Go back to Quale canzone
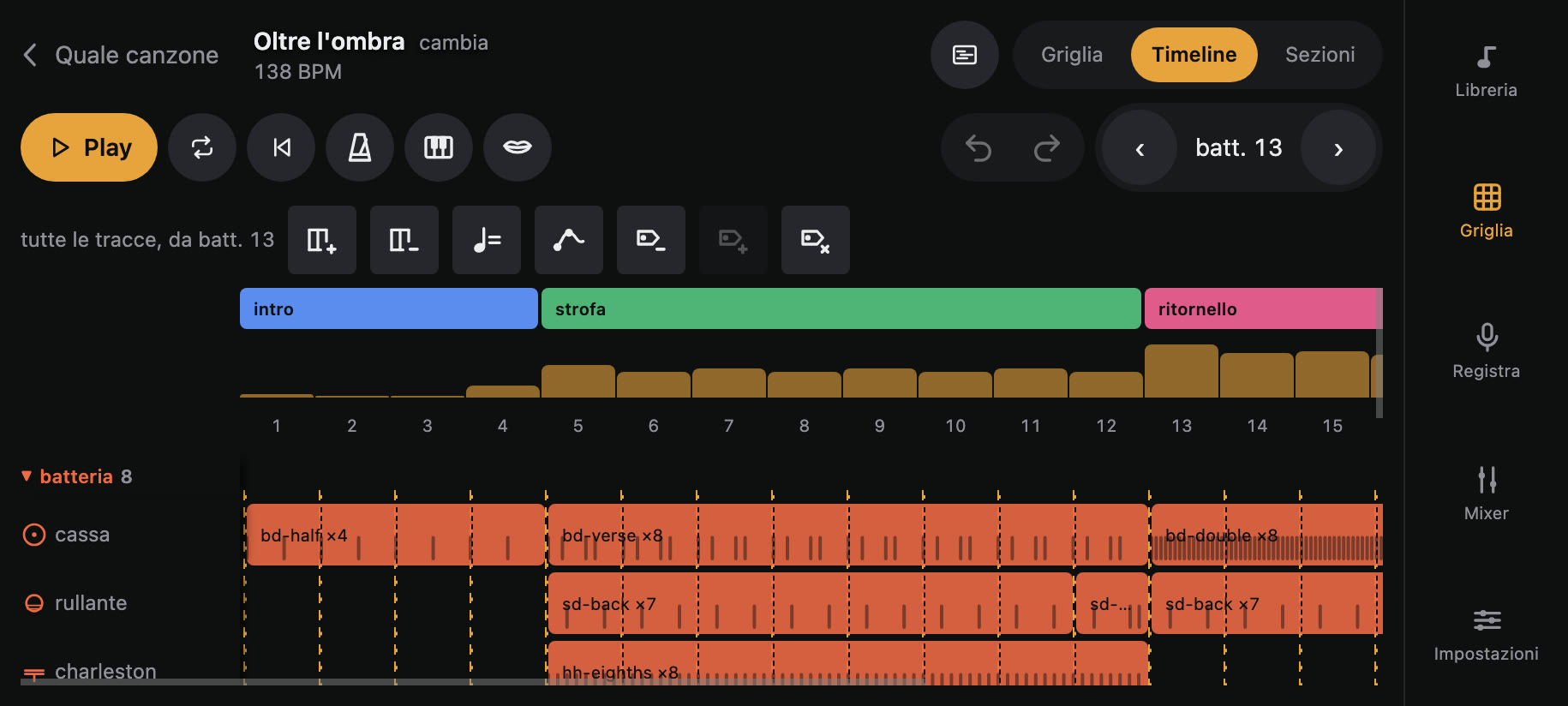 click(120, 55)
